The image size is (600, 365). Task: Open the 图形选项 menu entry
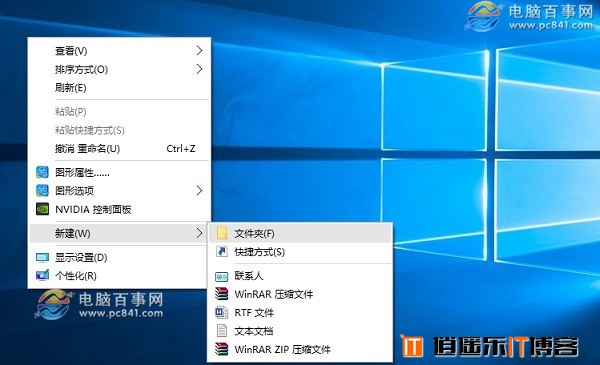(120, 191)
